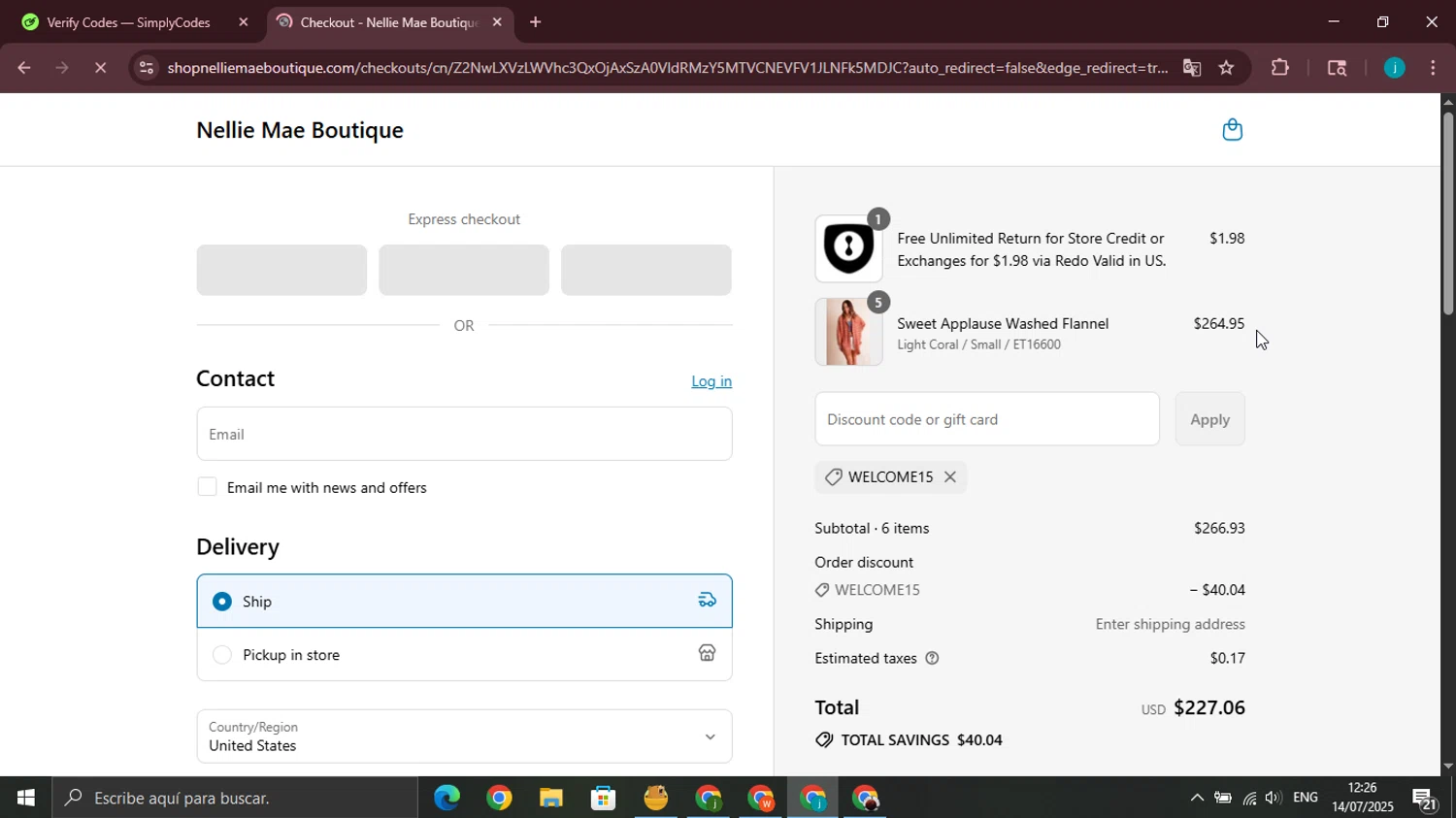Click the middle express checkout button placeholder
The width and height of the screenshot is (1456, 818).
pos(464,270)
